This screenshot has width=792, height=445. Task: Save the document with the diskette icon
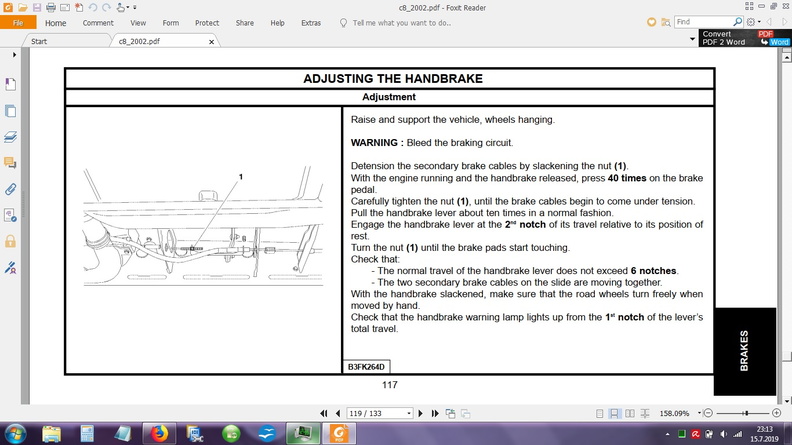pyautogui.click(x=36, y=8)
